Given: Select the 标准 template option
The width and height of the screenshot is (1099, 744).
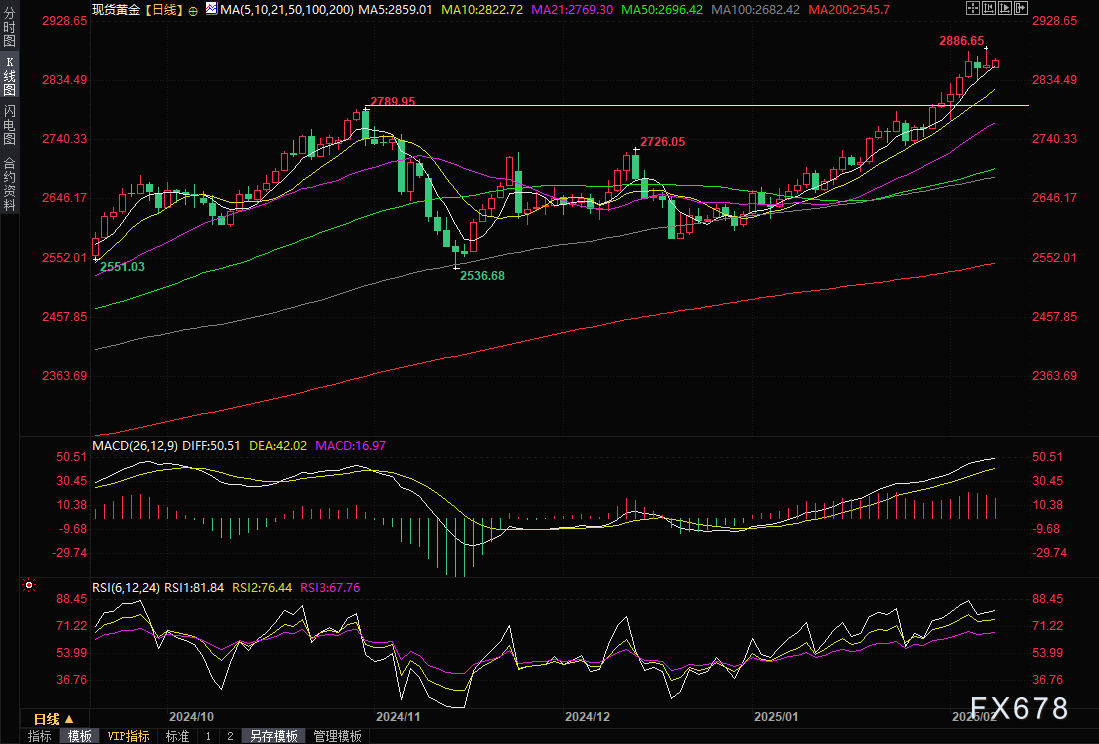Looking at the screenshot, I should [x=177, y=736].
